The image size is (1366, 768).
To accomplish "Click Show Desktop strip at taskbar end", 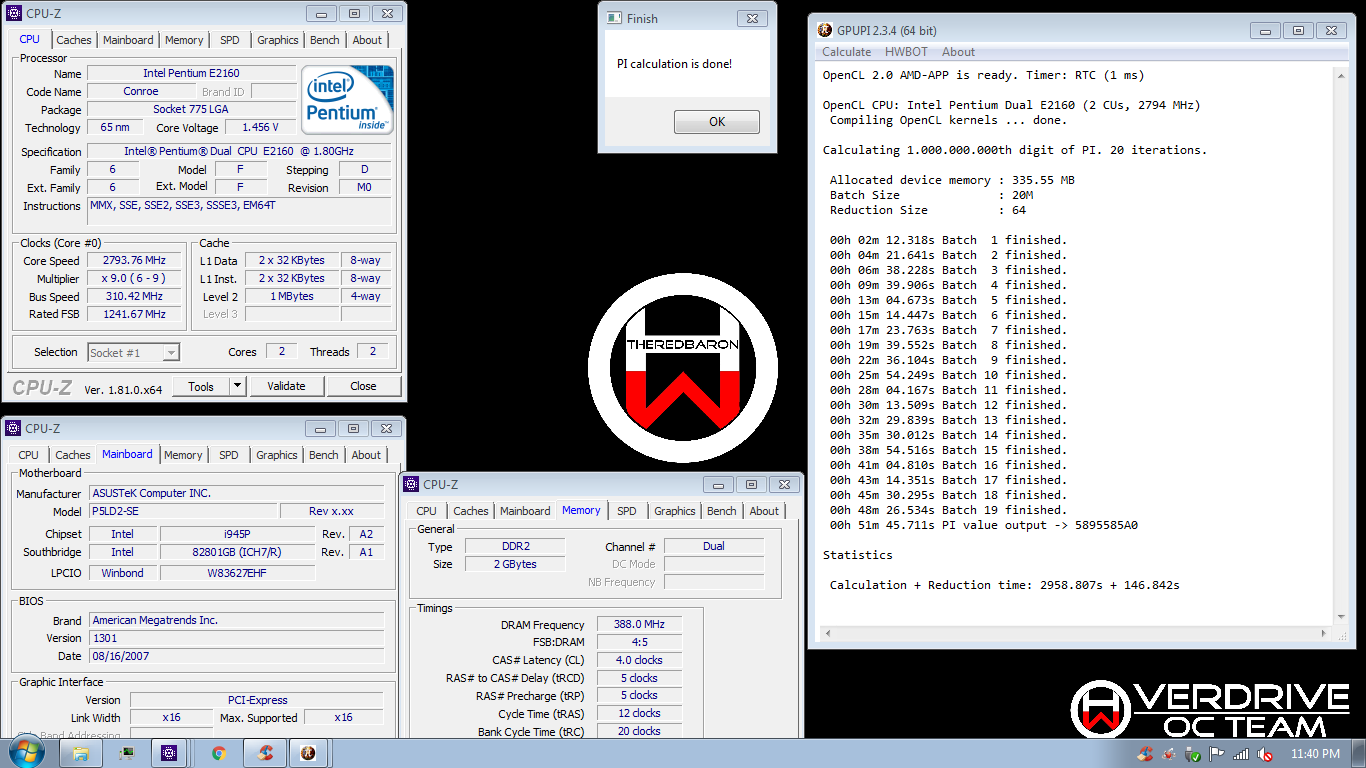I will coord(1358,753).
